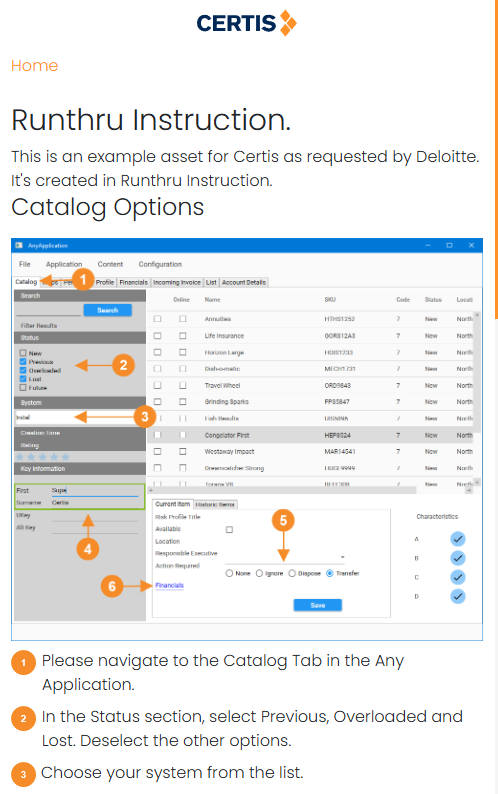Click the AnyApplication window icon in title bar
The height and width of the screenshot is (794, 498).
pyautogui.click(x=19, y=245)
